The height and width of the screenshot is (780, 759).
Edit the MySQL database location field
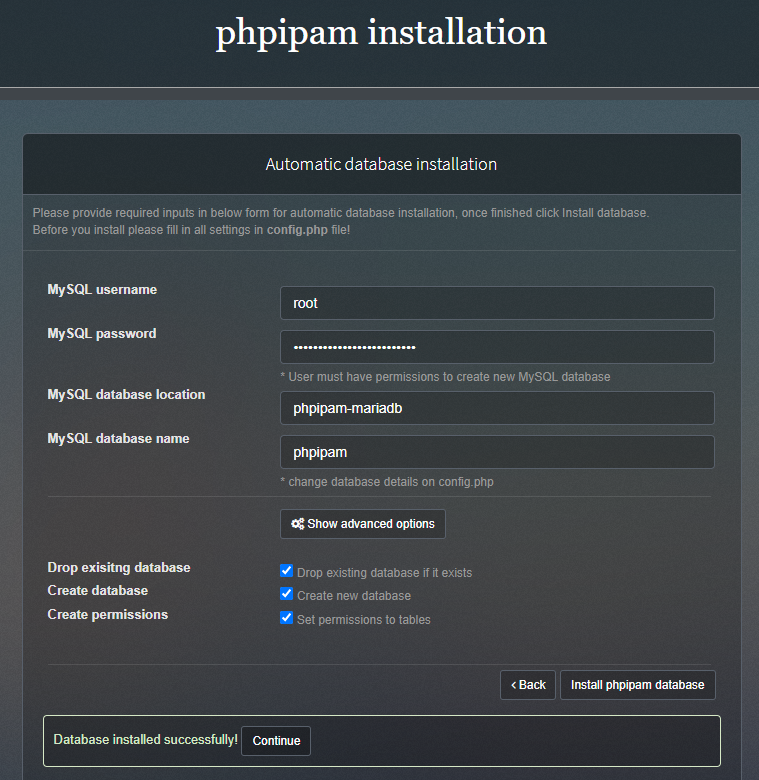click(497, 408)
